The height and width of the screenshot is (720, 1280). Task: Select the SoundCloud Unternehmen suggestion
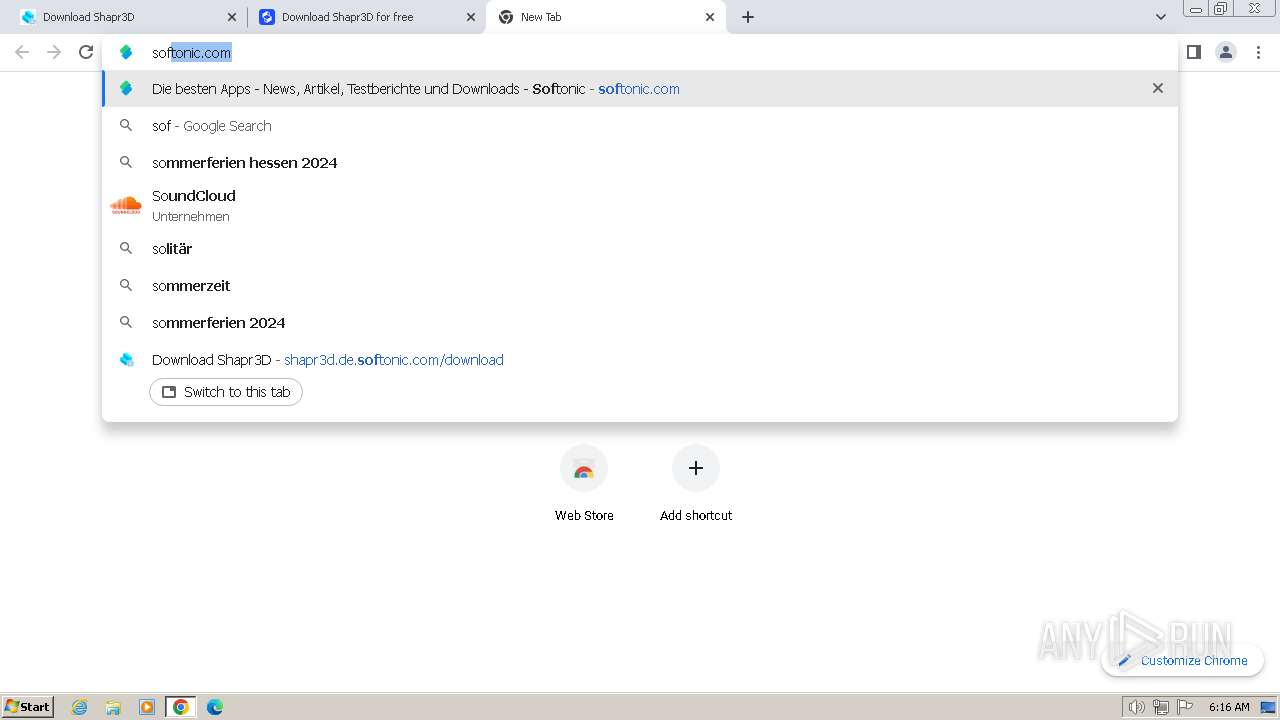click(x=640, y=205)
